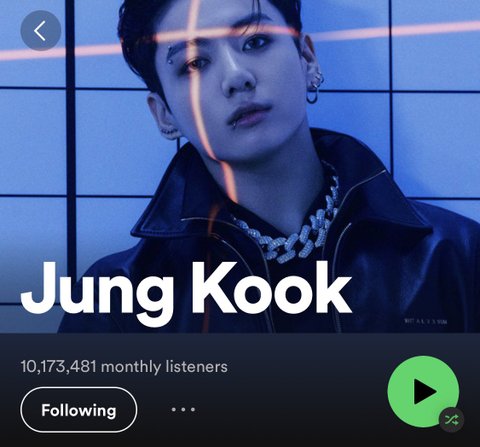Screen dimensions: 480x447
Task: Play Jung Kook's music with green button
Action: tap(423, 391)
